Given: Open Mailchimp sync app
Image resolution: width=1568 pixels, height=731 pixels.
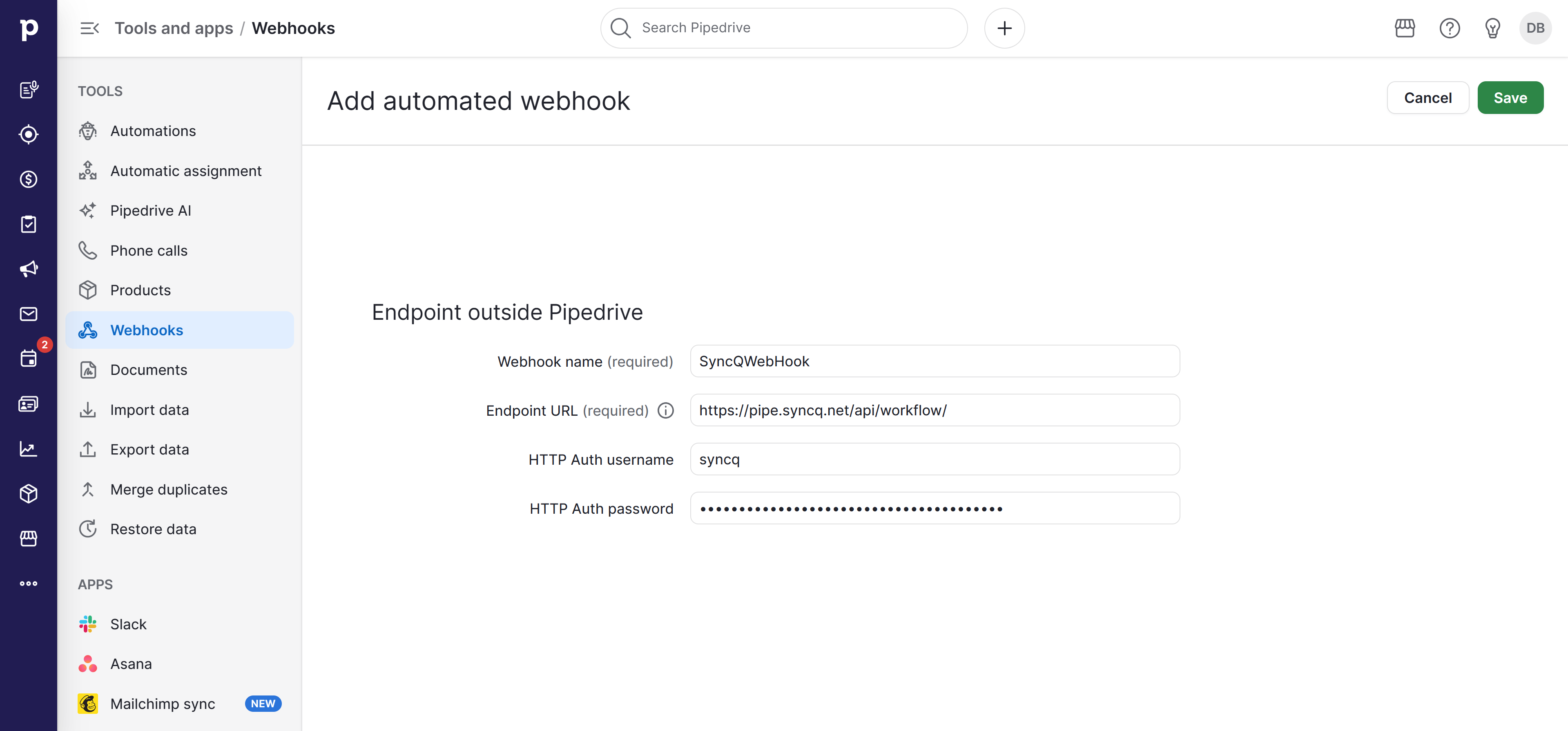Looking at the screenshot, I should [179, 704].
